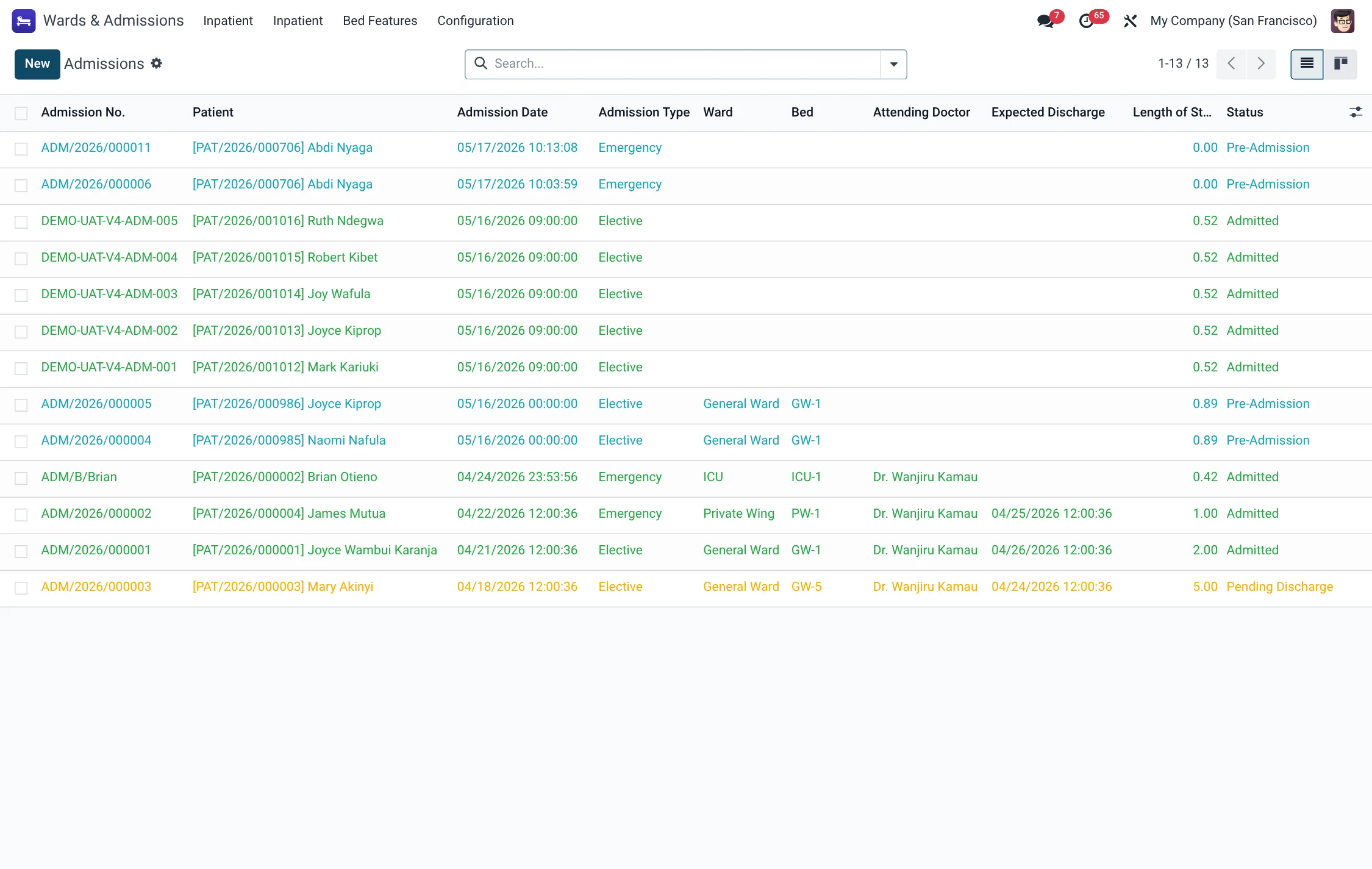Open the first Inpatient menu
The width and height of the screenshot is (1372, 869).
click(x=227, y=21)
